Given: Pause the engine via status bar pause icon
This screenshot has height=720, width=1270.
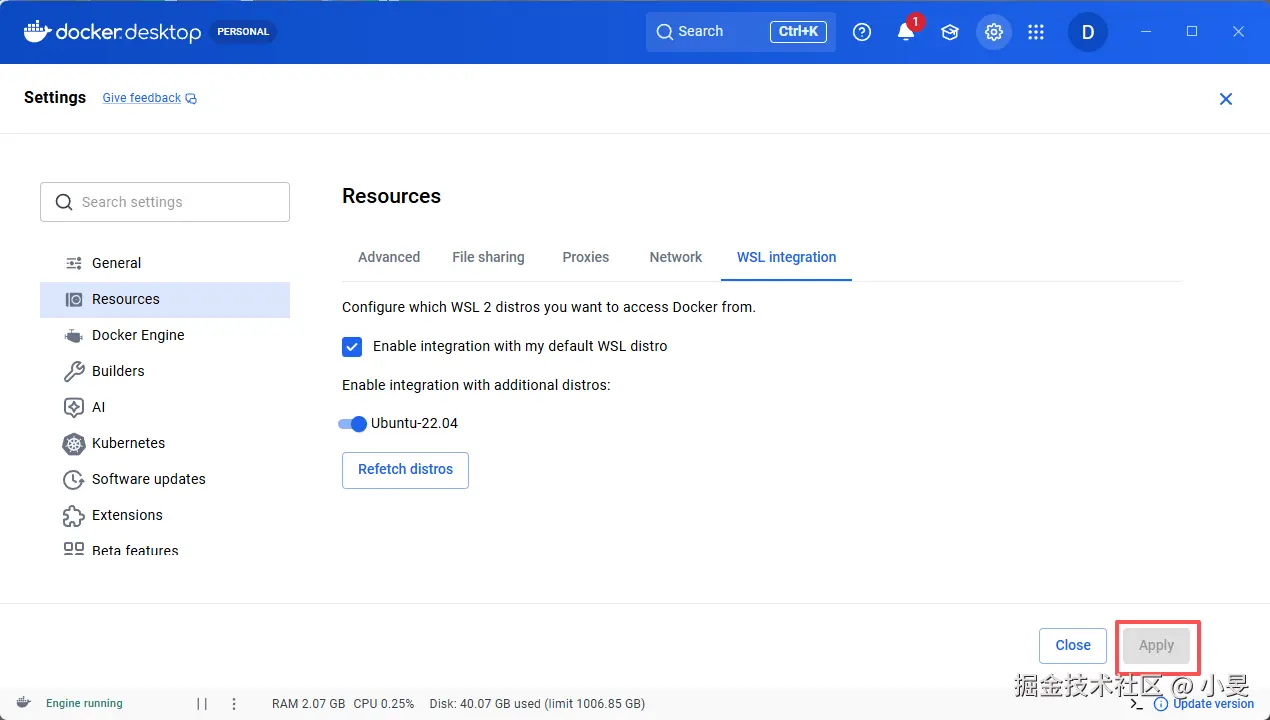Looking at the screenshot, I should pyautogui.click(x=202, y=704).
